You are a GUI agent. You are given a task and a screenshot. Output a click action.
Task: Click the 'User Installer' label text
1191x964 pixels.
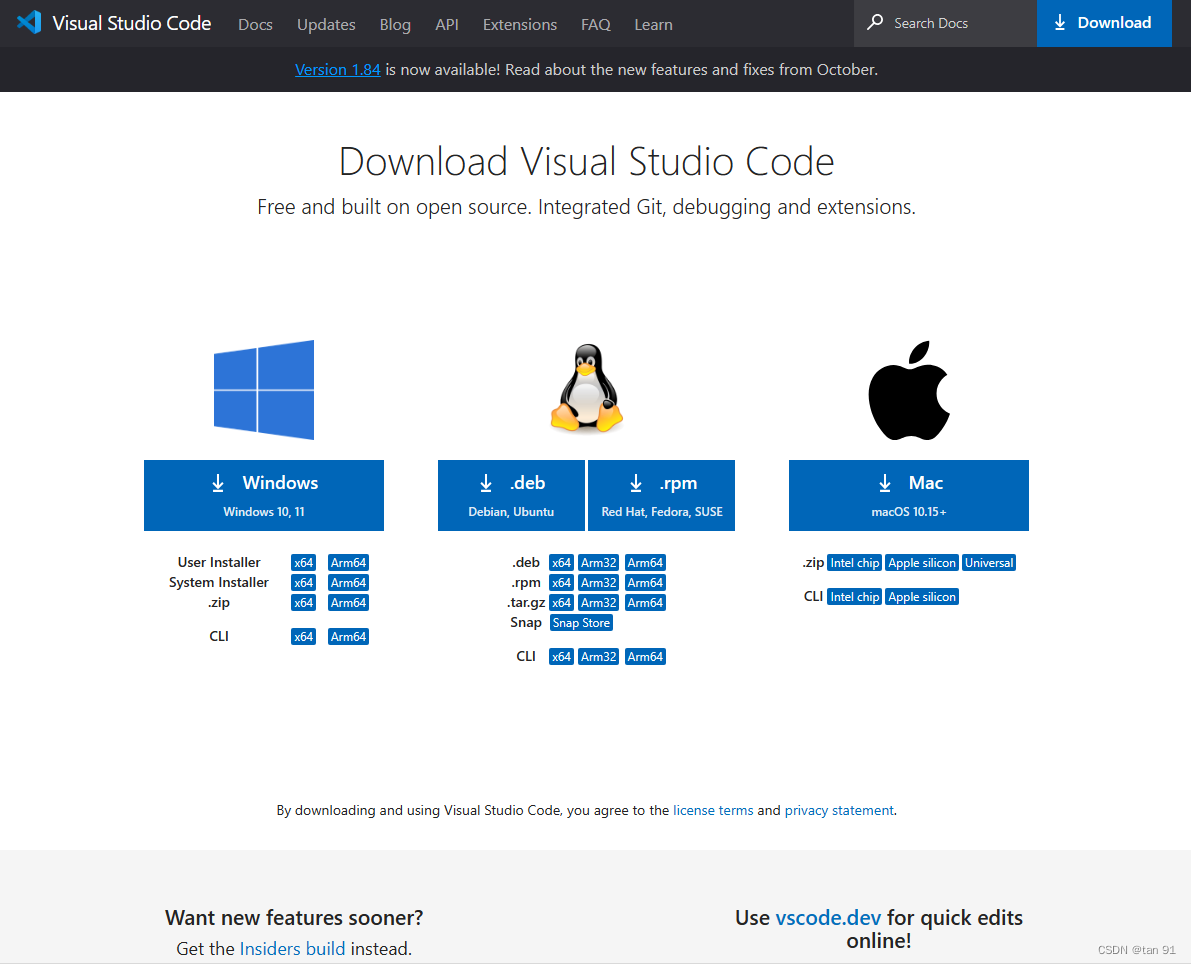(219, 562)
